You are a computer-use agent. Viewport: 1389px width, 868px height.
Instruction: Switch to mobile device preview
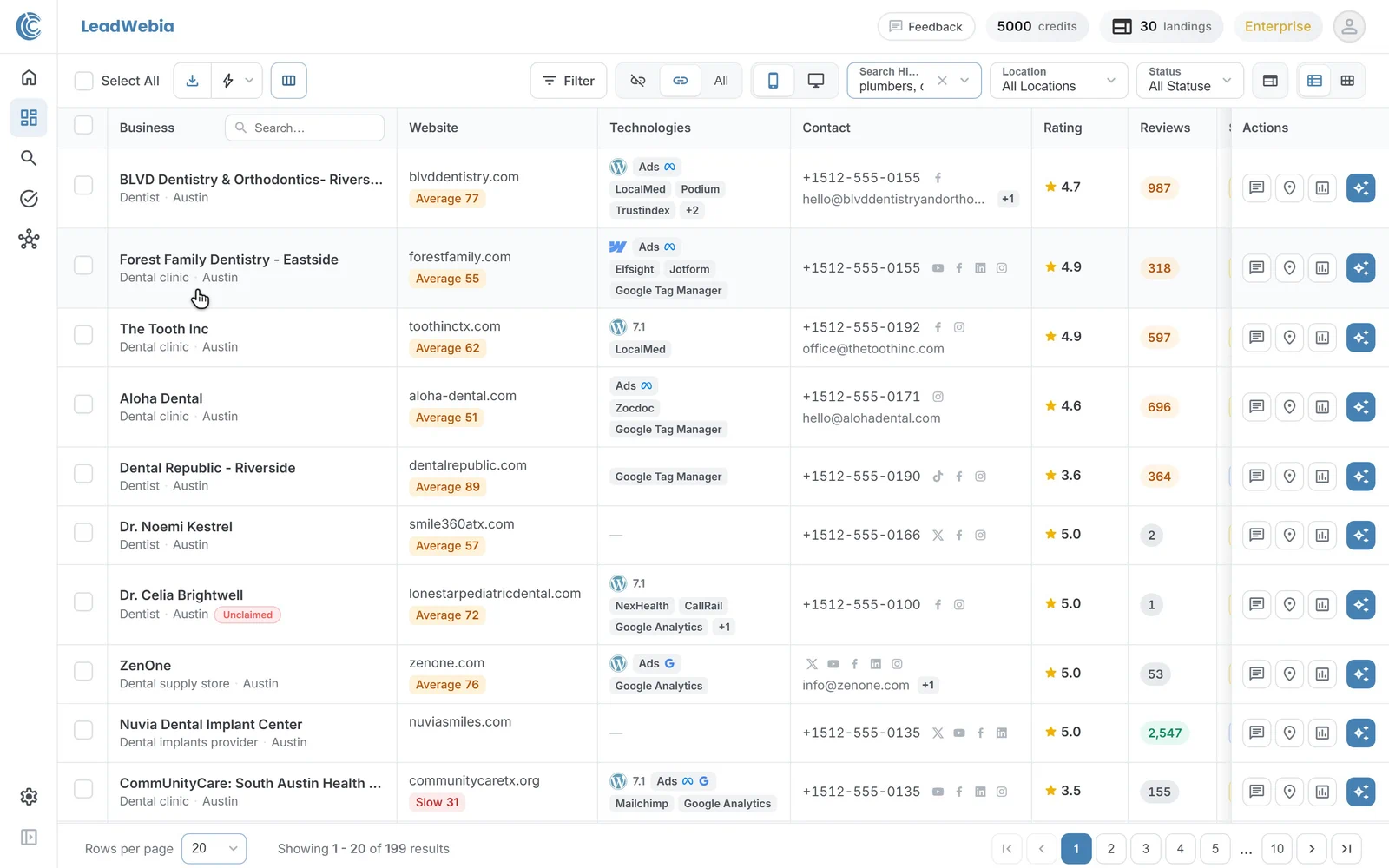pyautogui.click(x=773, y=81)
